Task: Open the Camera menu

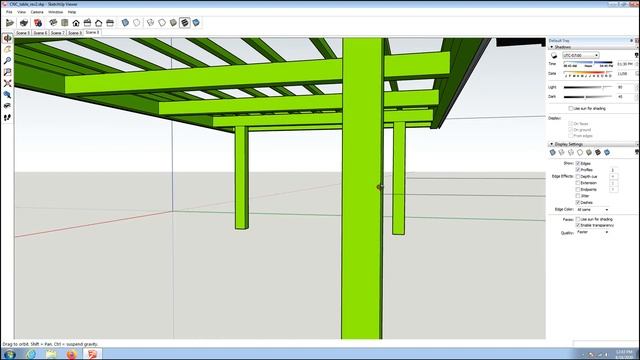Action: pos(37,12)
